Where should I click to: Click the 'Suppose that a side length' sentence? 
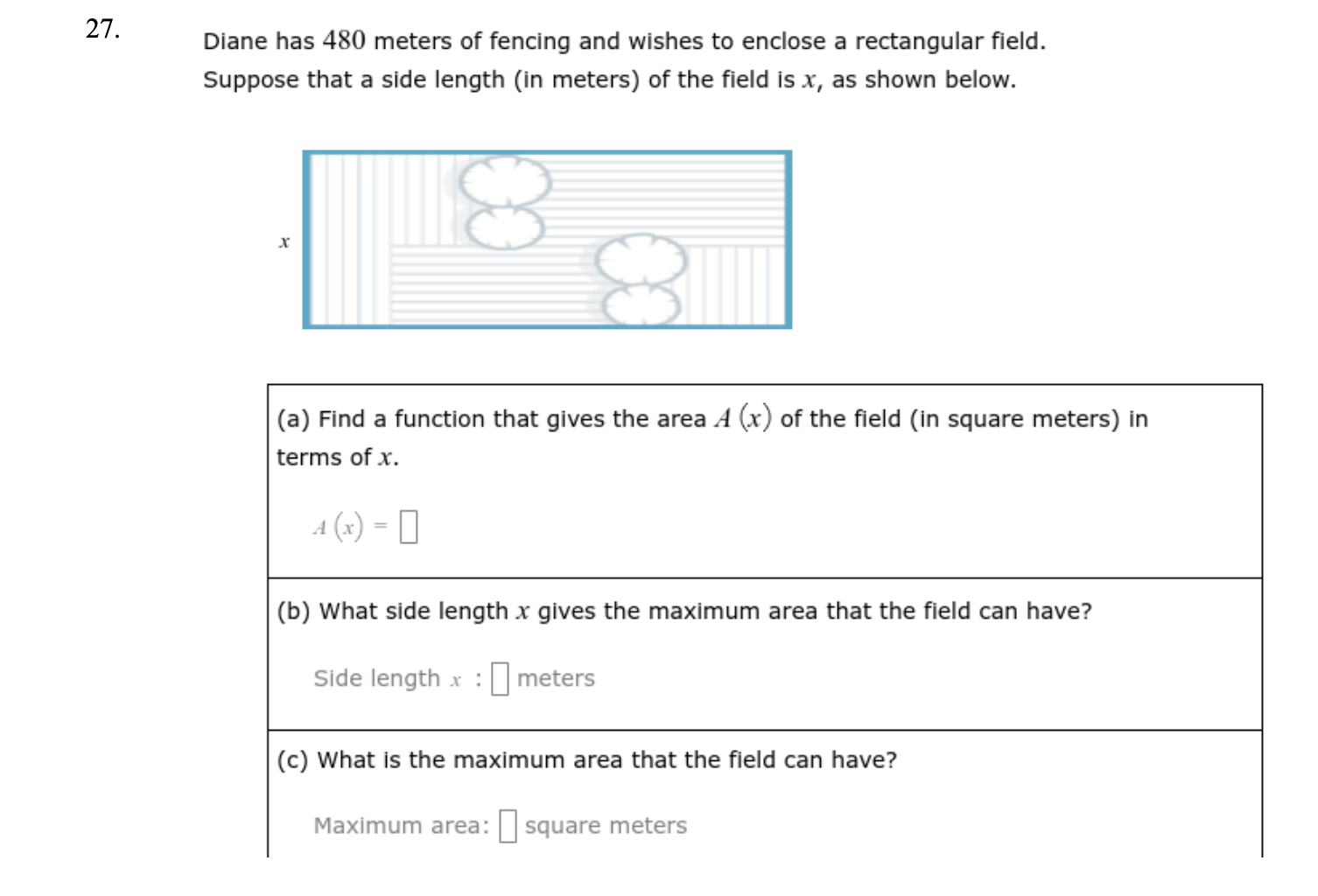coord(610,79)
